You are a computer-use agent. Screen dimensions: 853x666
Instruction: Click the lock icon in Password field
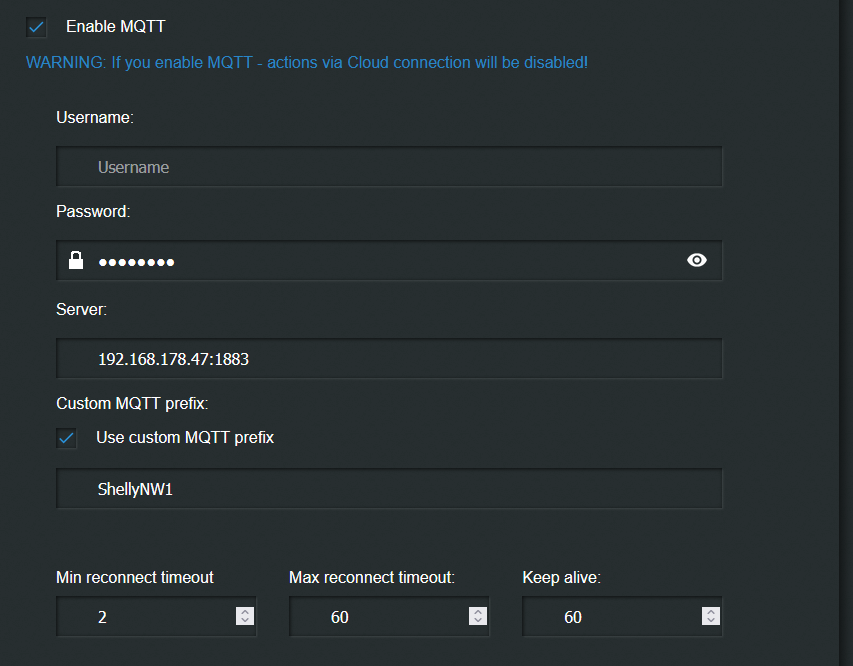point(75,260)
